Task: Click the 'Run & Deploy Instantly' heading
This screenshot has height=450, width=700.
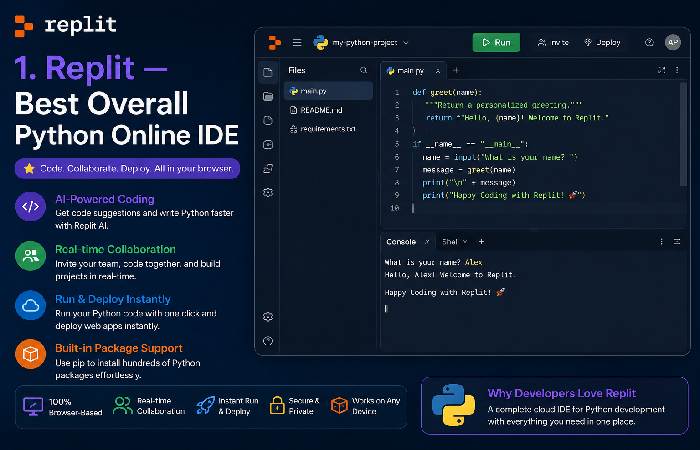Action: pos(113,299)
